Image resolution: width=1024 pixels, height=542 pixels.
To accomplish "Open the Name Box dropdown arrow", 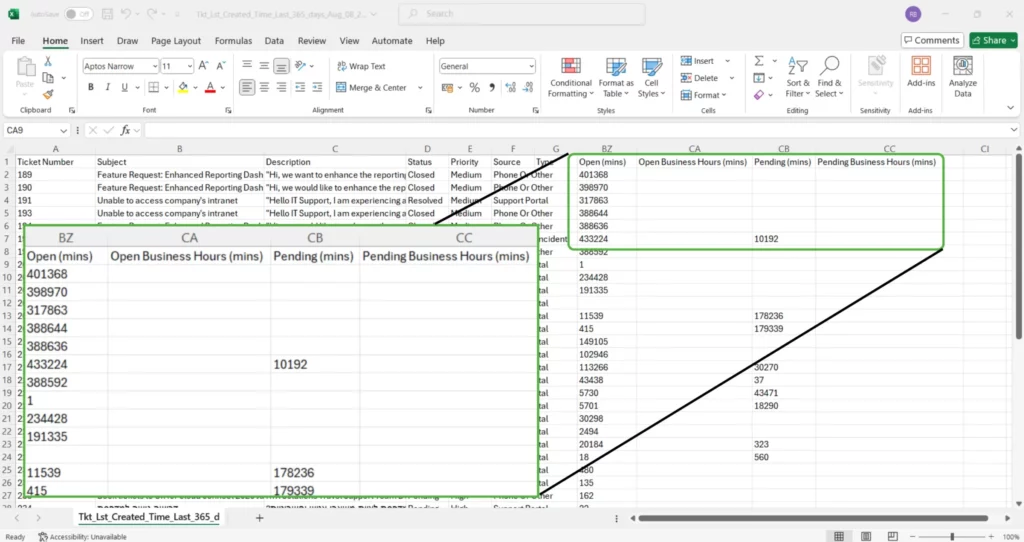I will (63, 131).
